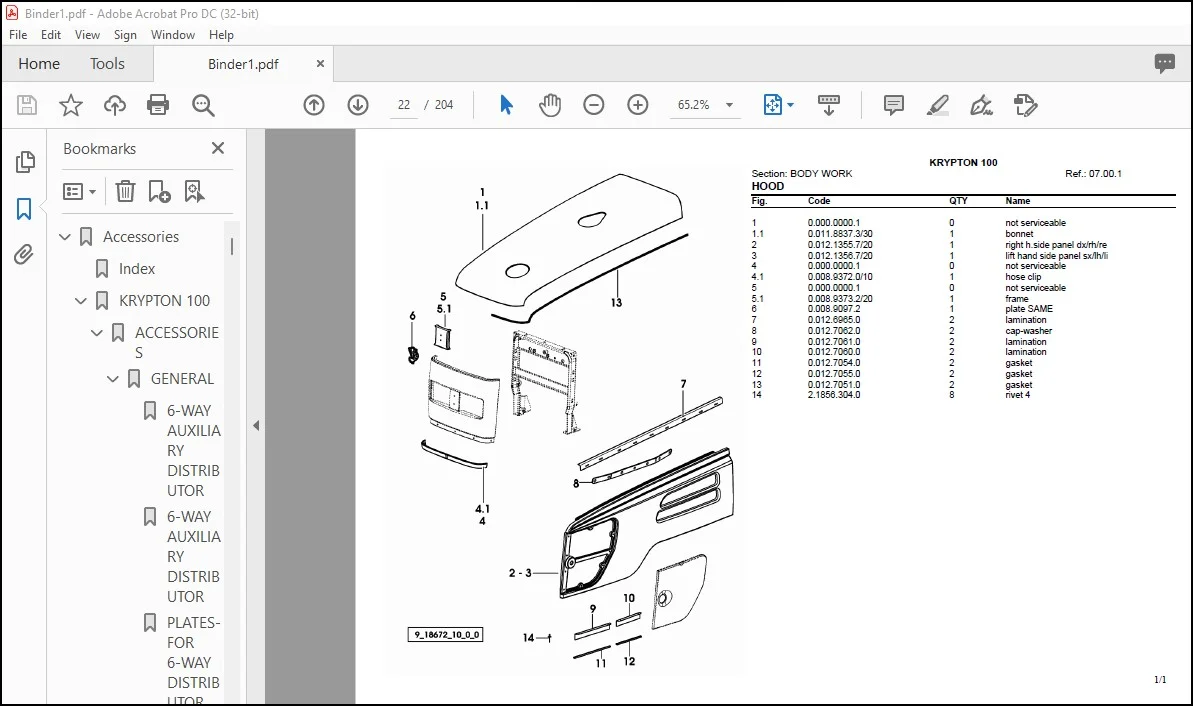Click the 'hose clip' part name
This screenshot has width=1193, height=706.
(x=1023, y=277)
